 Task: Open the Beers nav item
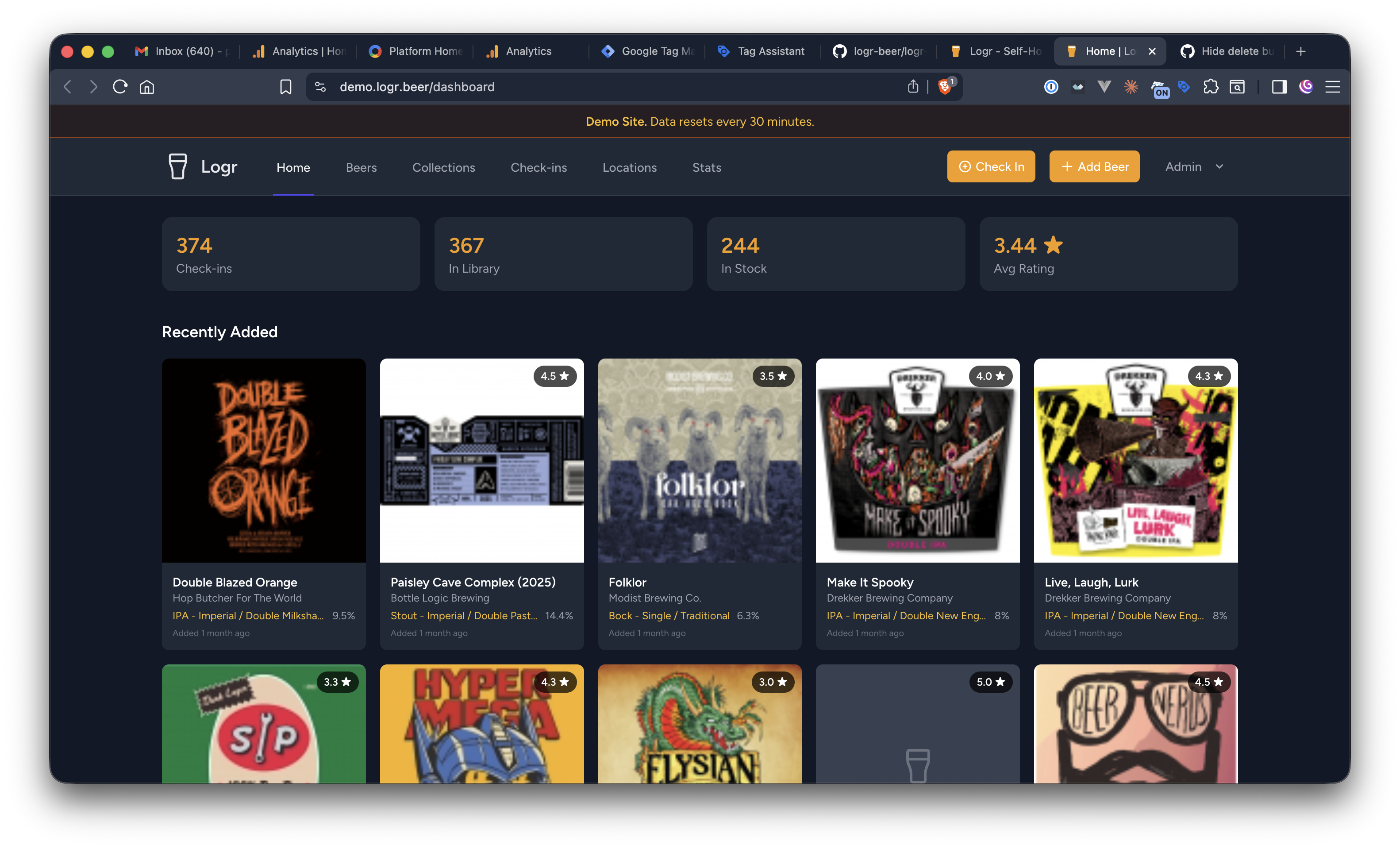pos(362,167)
